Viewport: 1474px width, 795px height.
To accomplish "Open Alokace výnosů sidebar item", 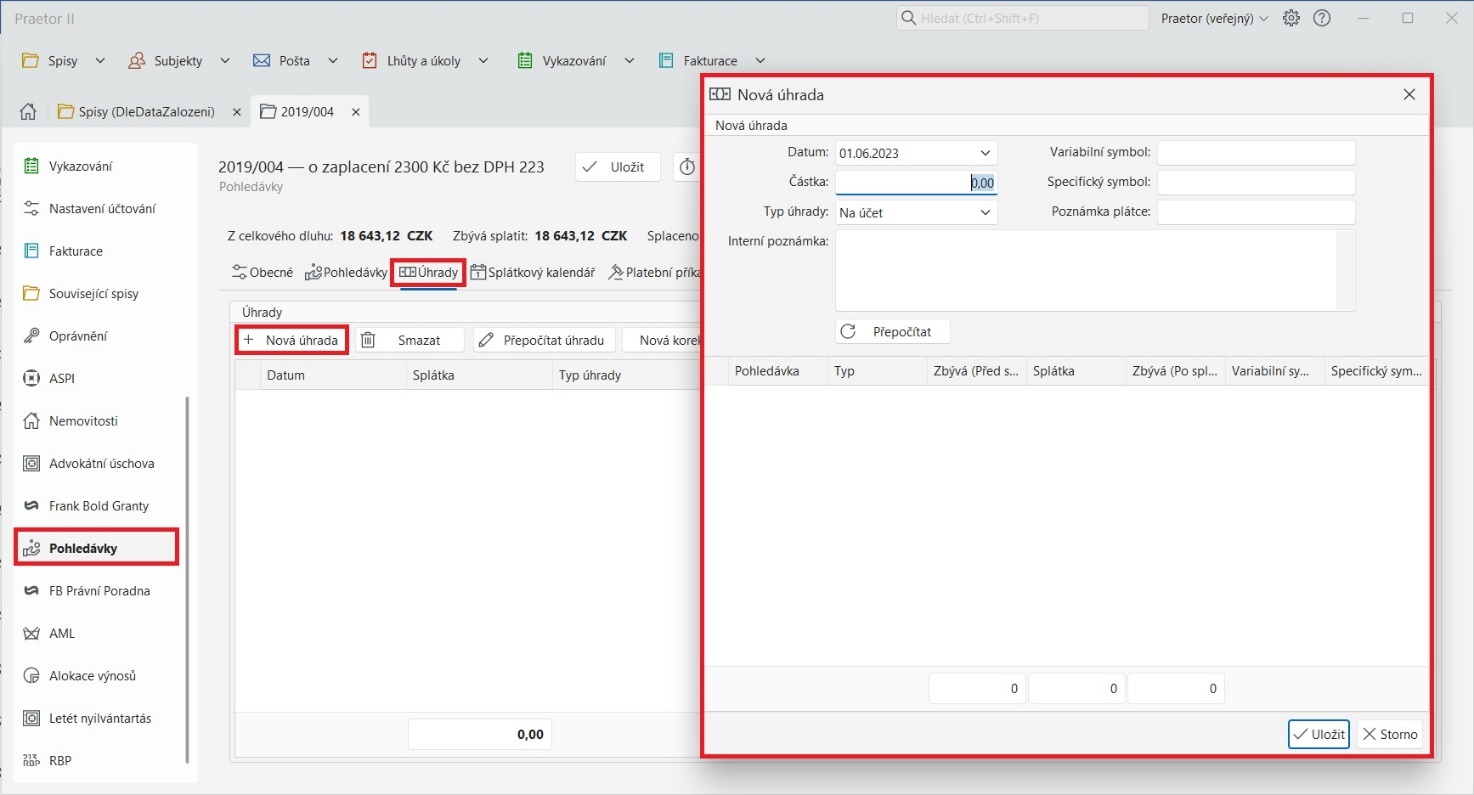I will point(92,676).
